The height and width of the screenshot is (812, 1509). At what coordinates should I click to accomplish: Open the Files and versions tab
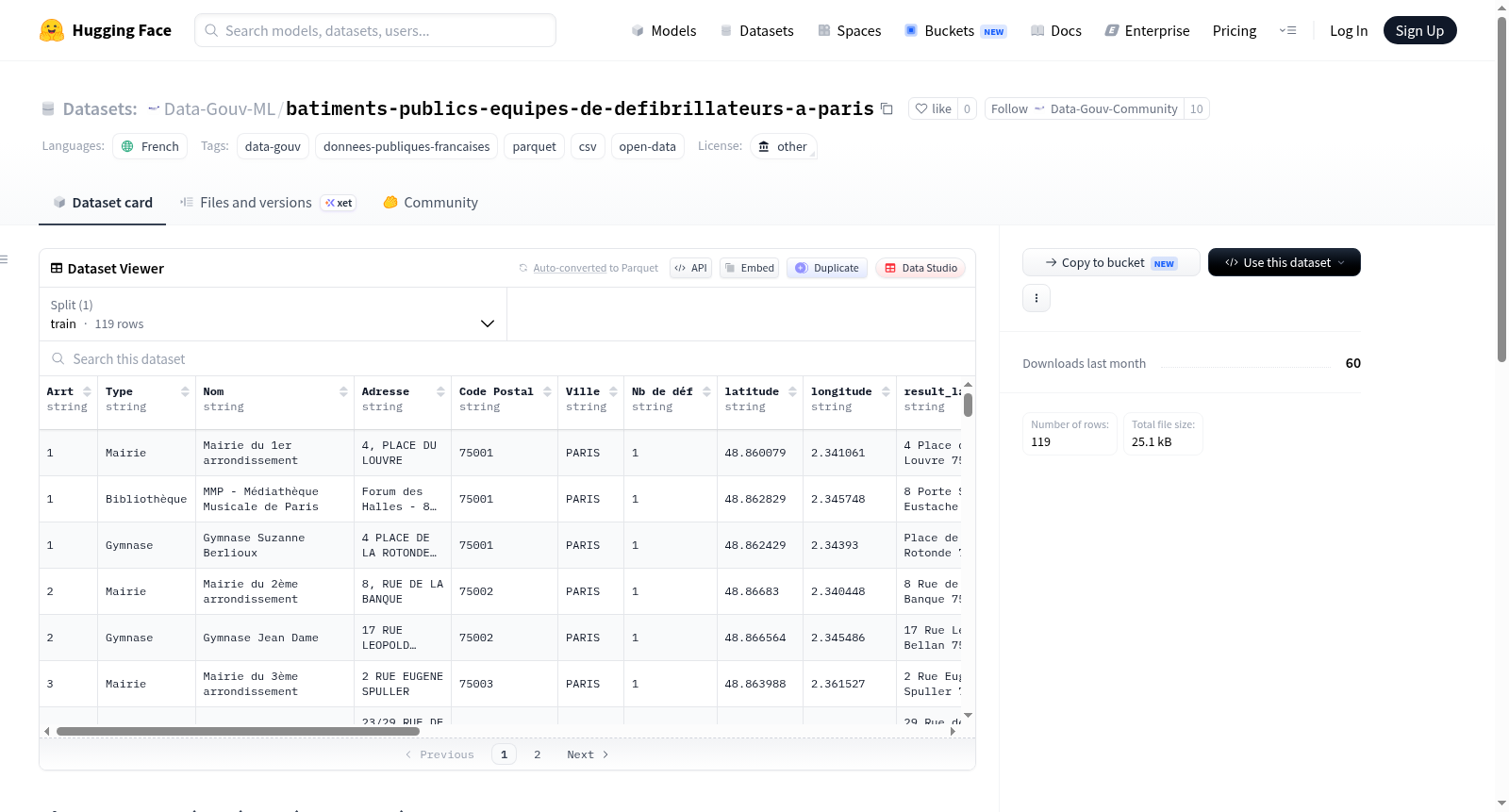coord(268,202)
